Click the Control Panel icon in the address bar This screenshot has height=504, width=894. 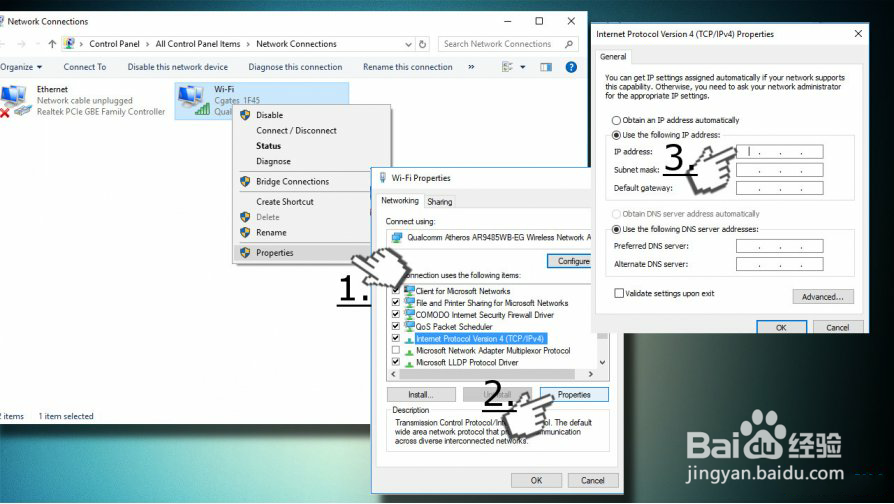coord(70,44)
